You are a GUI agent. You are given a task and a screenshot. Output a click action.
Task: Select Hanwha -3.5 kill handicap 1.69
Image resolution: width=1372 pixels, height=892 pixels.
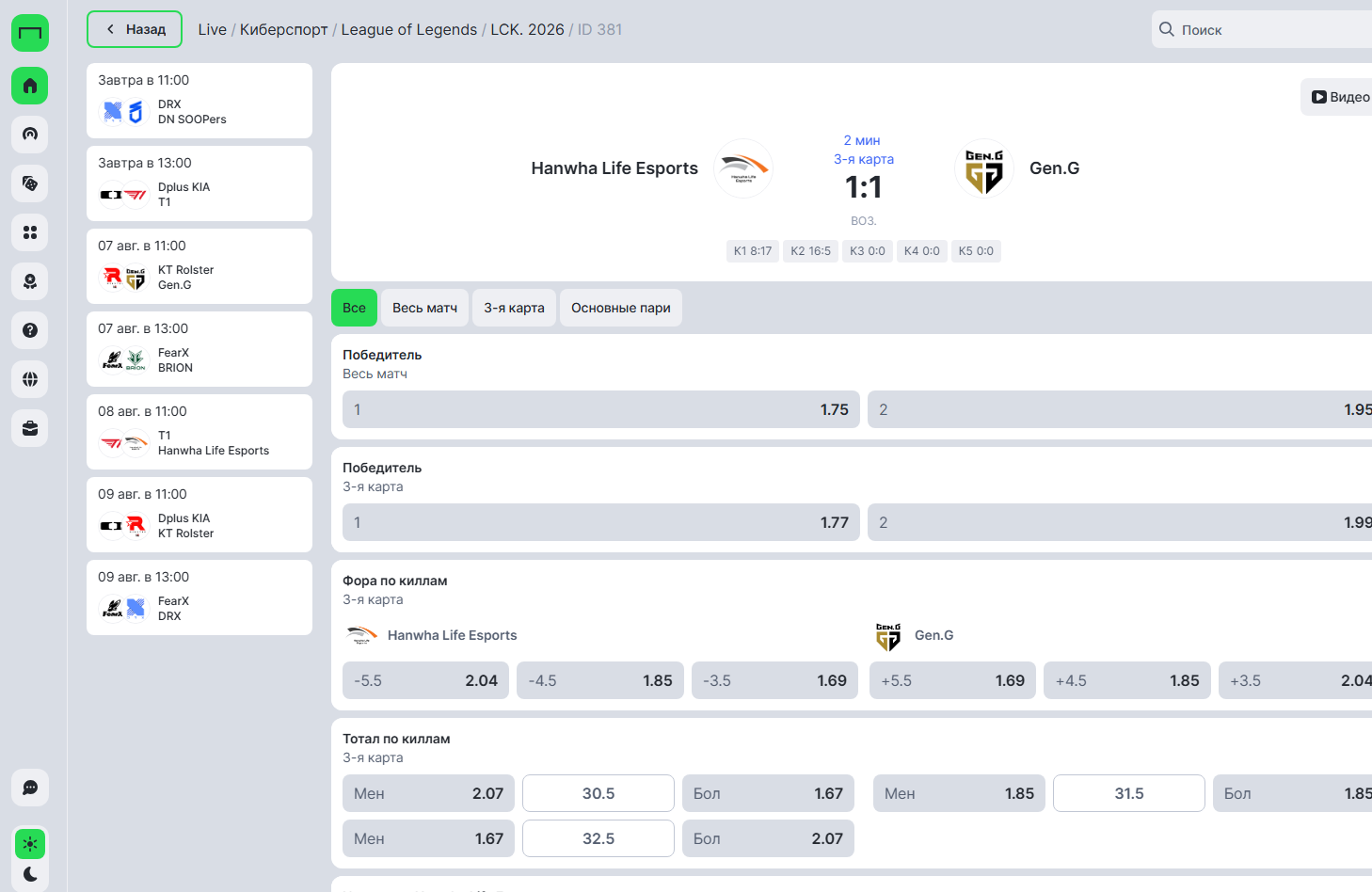[x=774, y=680]
